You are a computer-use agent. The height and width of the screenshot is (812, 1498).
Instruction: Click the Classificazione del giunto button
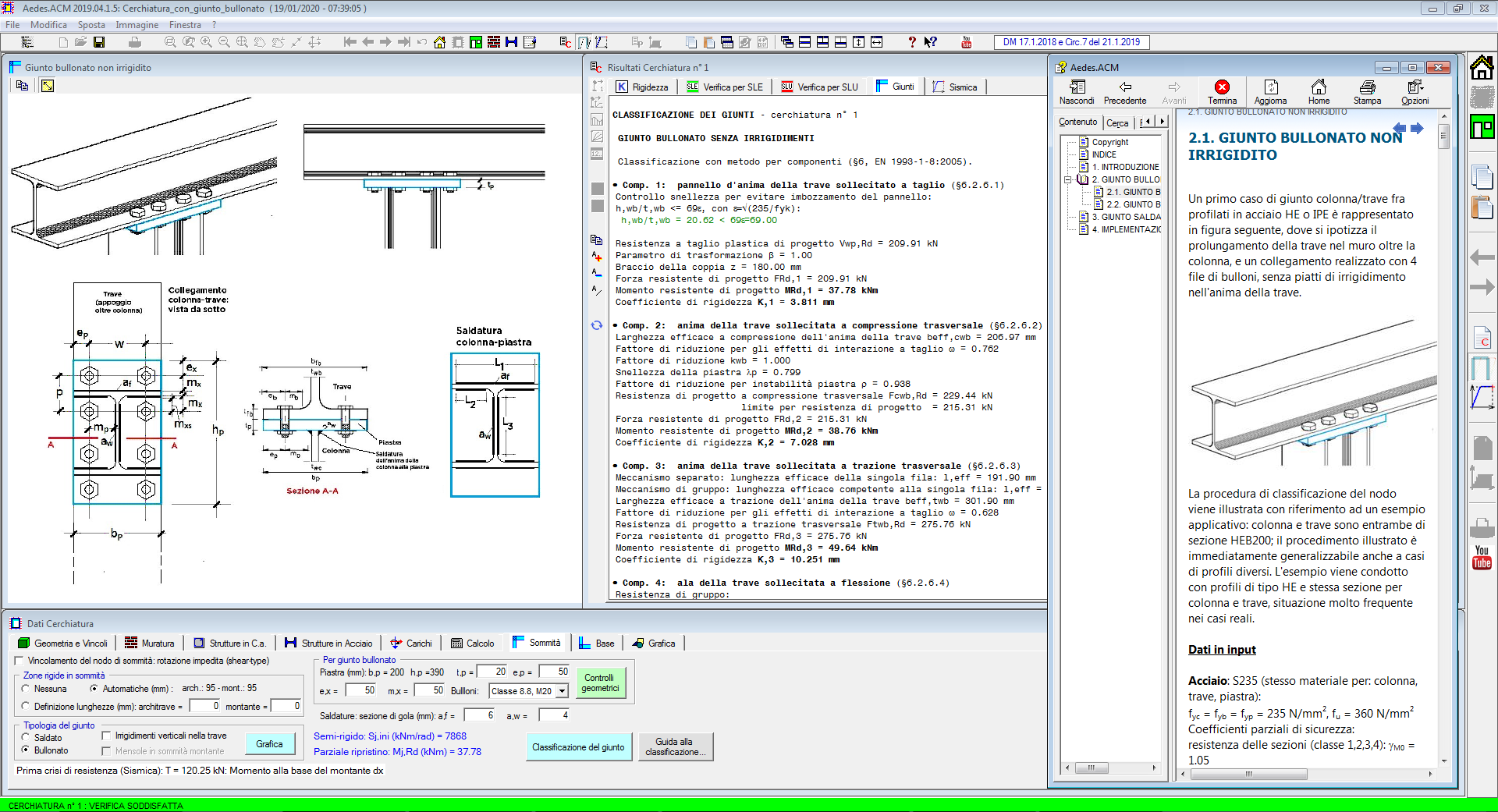click(578, 747)
